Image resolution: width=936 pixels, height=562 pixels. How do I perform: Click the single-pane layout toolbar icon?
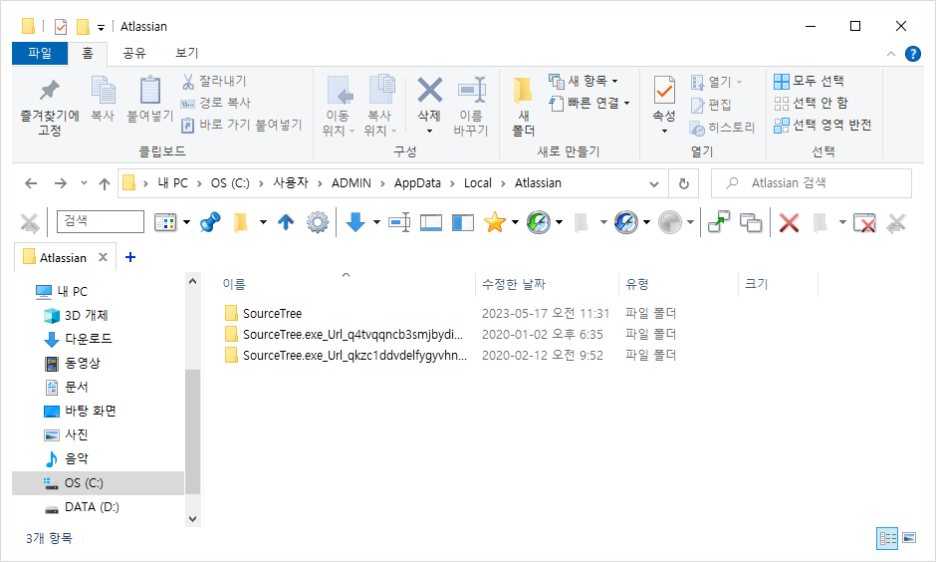(x=431, y=223)
